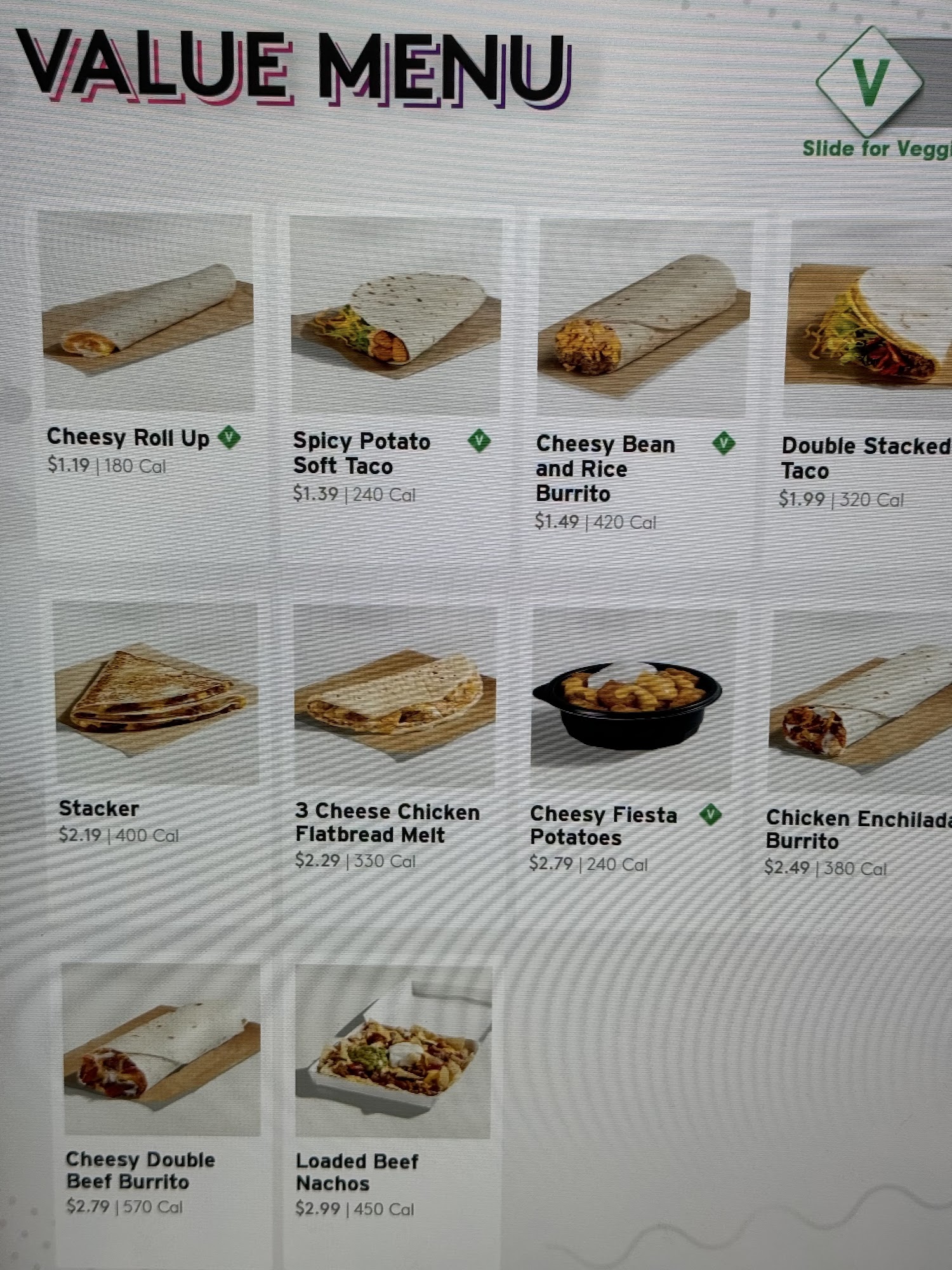Click vegetarian badge beside Cheesy Fiesta Potatoes
The image size is (952, 1270).
[x=711, y=813]
